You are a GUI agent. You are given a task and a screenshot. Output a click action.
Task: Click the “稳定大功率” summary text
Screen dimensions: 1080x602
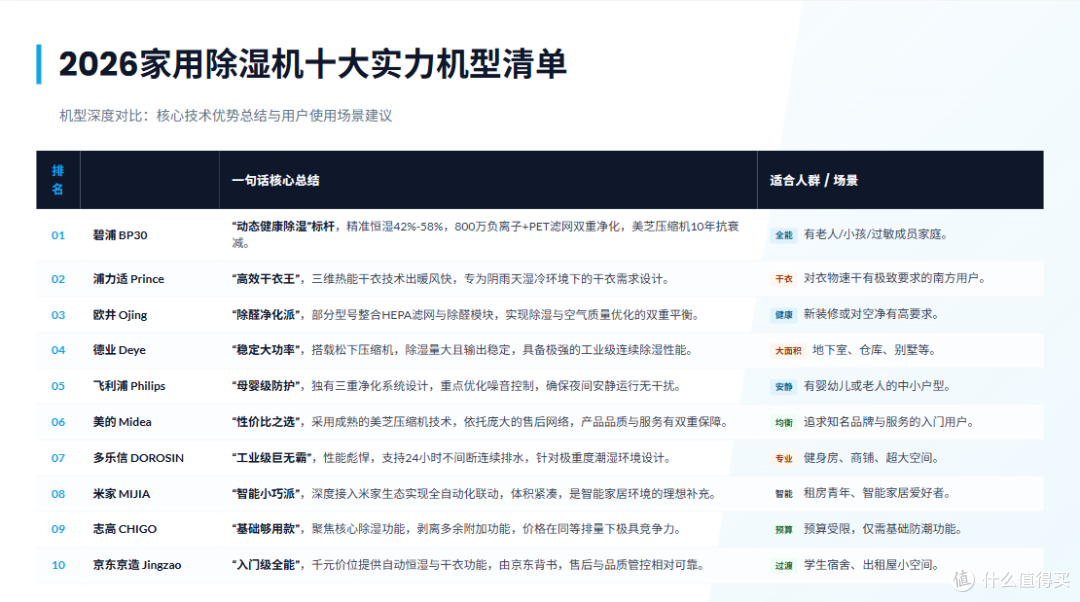coord(266,350)
